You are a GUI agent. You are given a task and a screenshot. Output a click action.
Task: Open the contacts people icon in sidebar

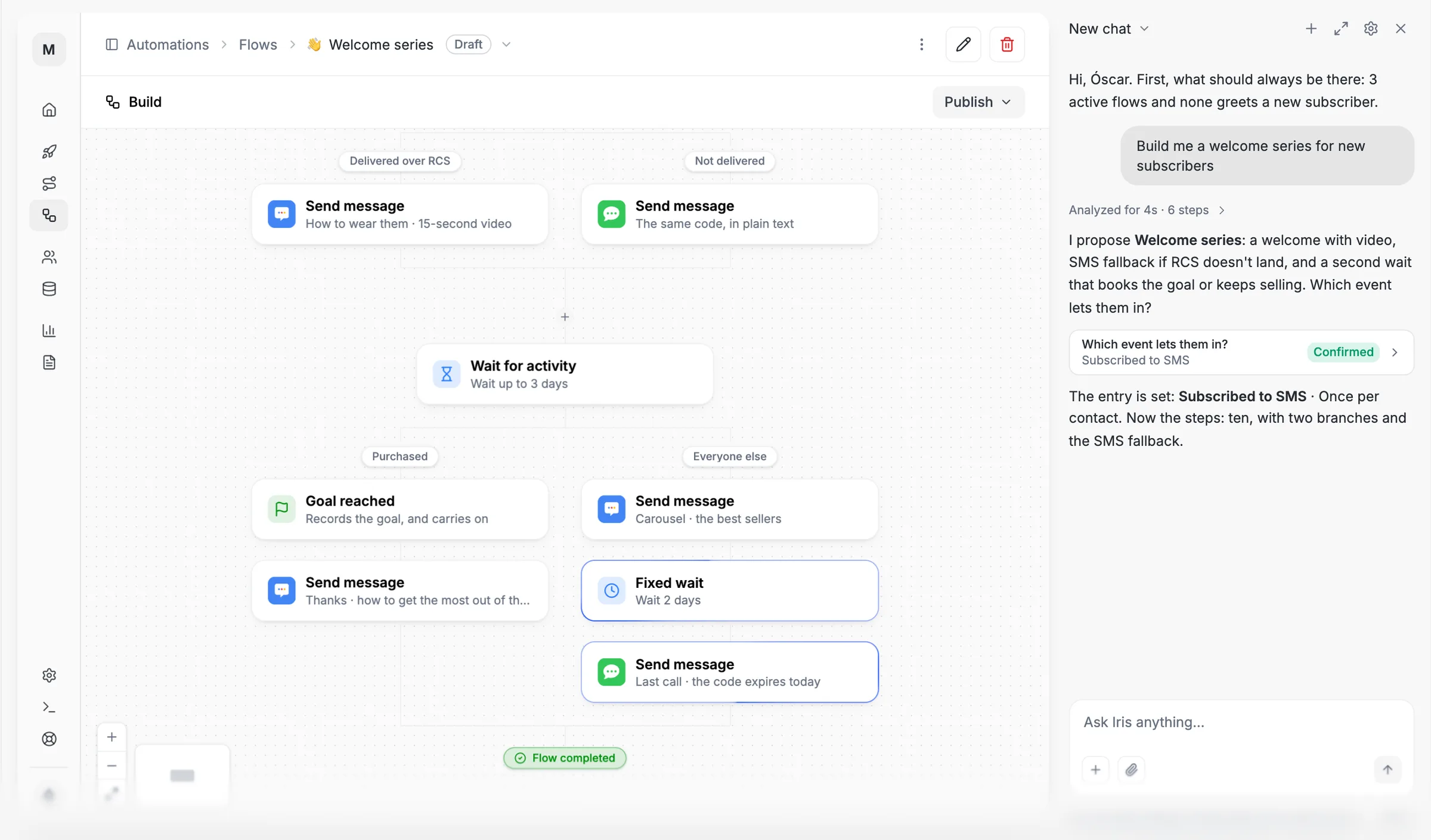49,257
